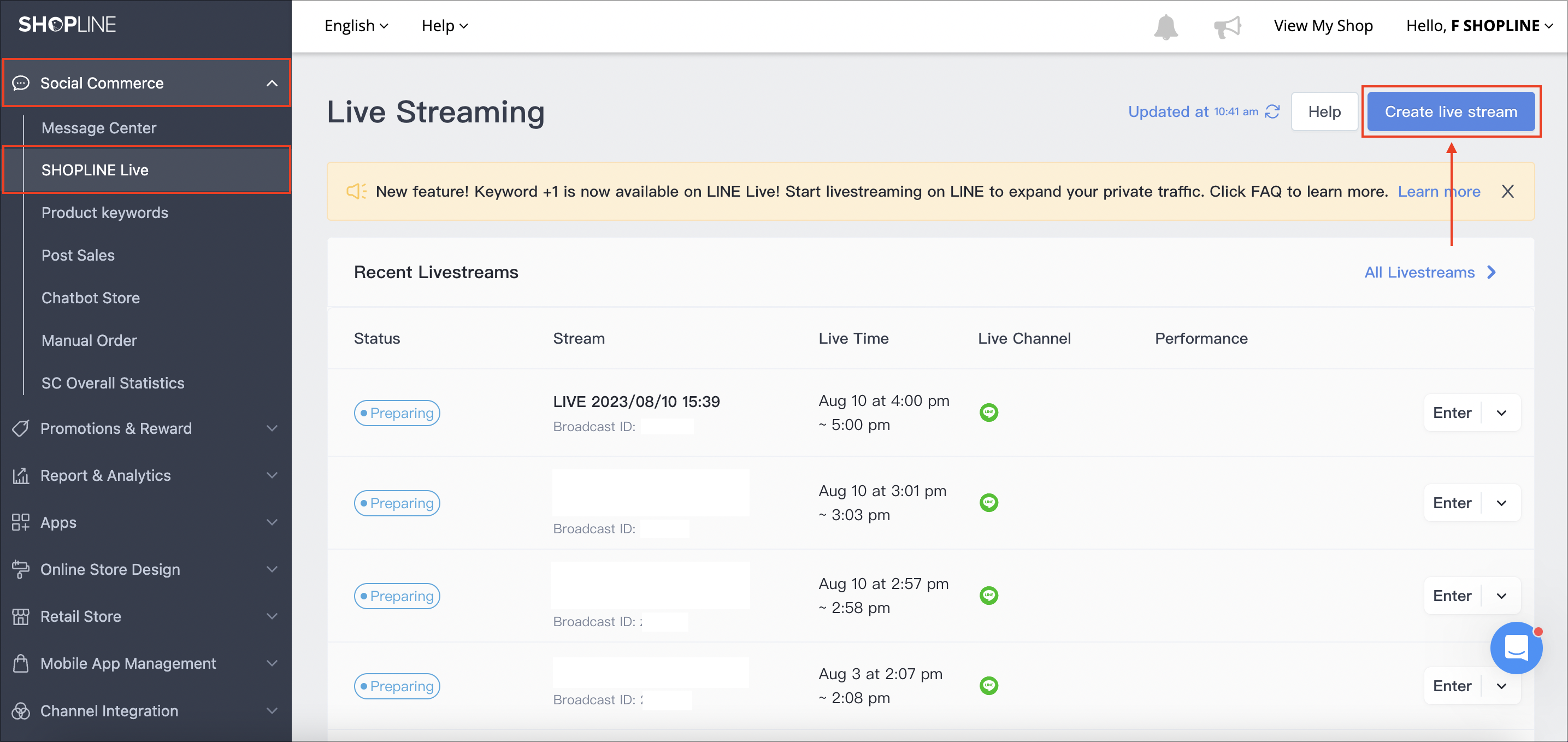Open the announcements megaphone icon
This screenshot has height=742, width=1568.
1227,26
